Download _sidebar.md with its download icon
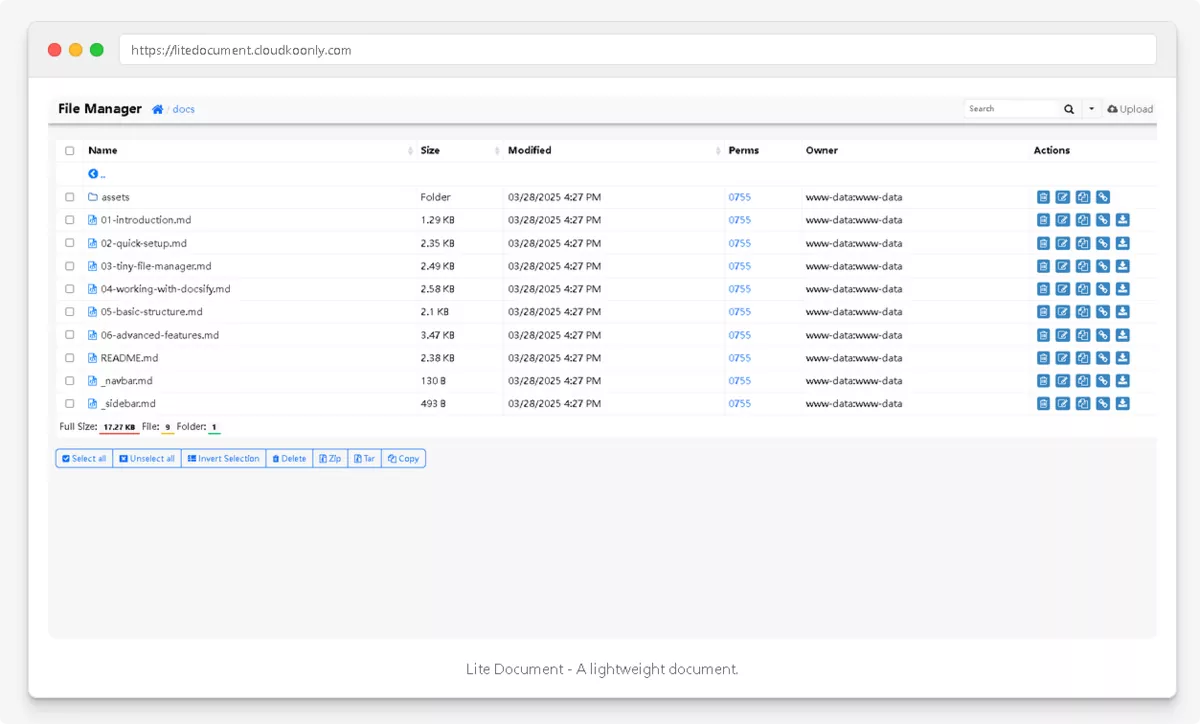The image size is (1200, 724). point(1123,404)
